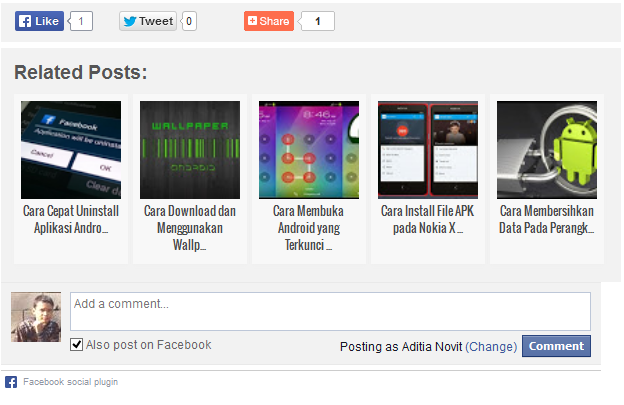Open 'Cara Membersihkan Data Pada Perangk' link
Screen dimensions: 624x405
547,219
